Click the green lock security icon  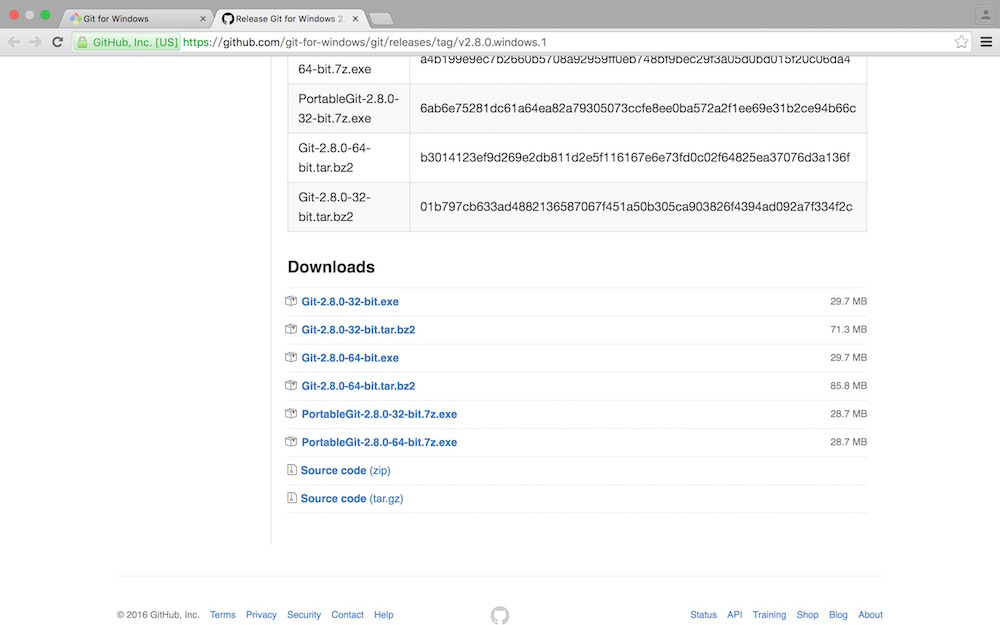[82, 42]
